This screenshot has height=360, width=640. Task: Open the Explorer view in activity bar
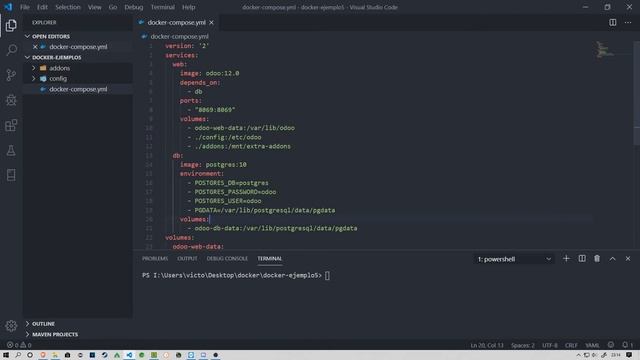(11, 25)
